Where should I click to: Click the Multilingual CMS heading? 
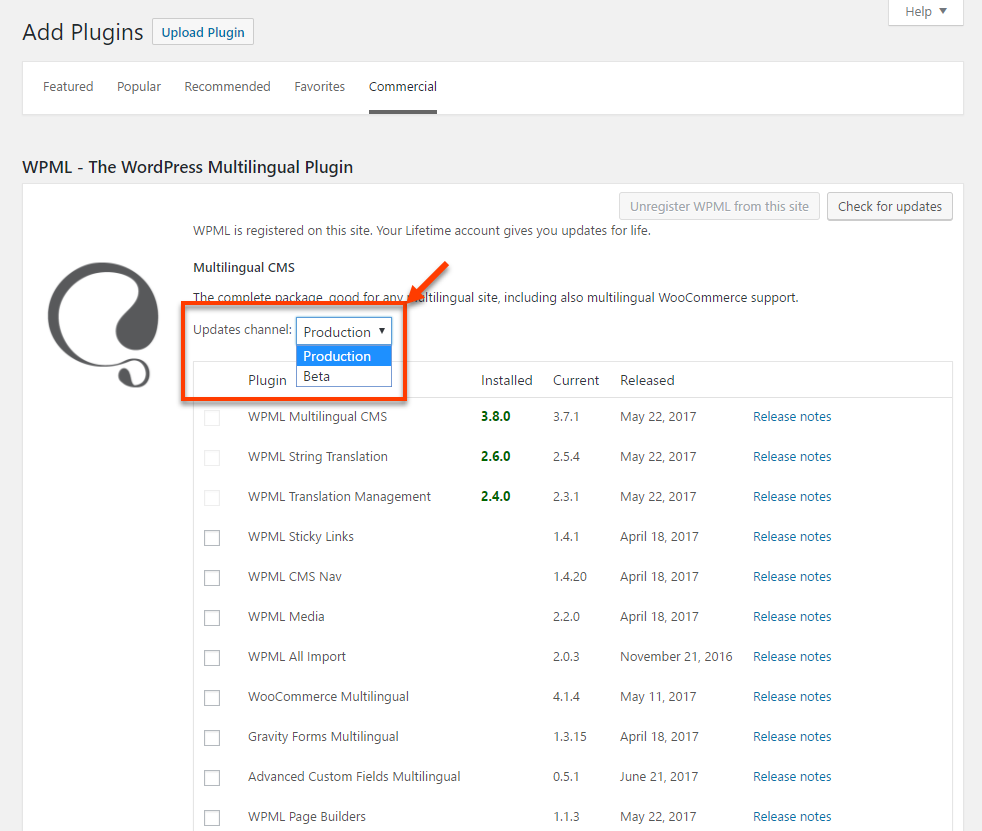click(x=244, y=267)
